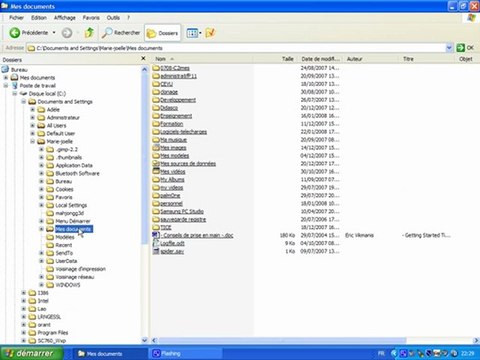Open Rechercher search tool

tap(121, 33)
